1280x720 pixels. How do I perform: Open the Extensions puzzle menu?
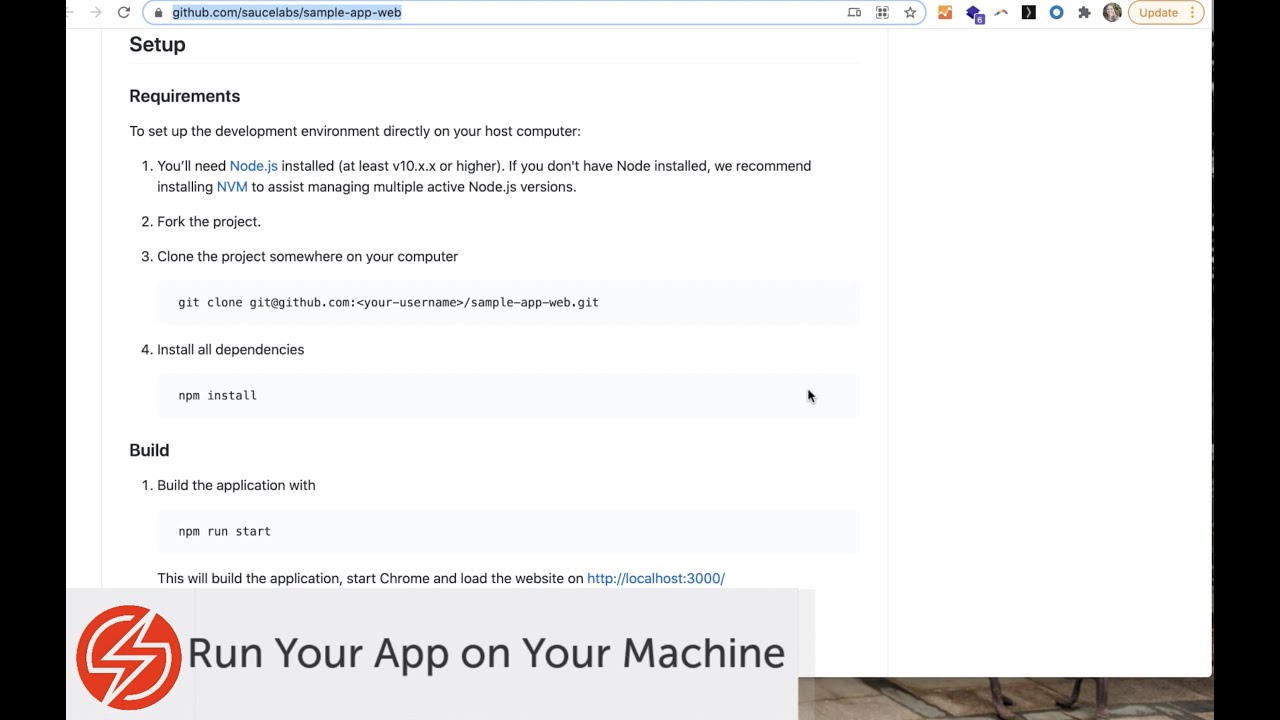coord(1084,13)
